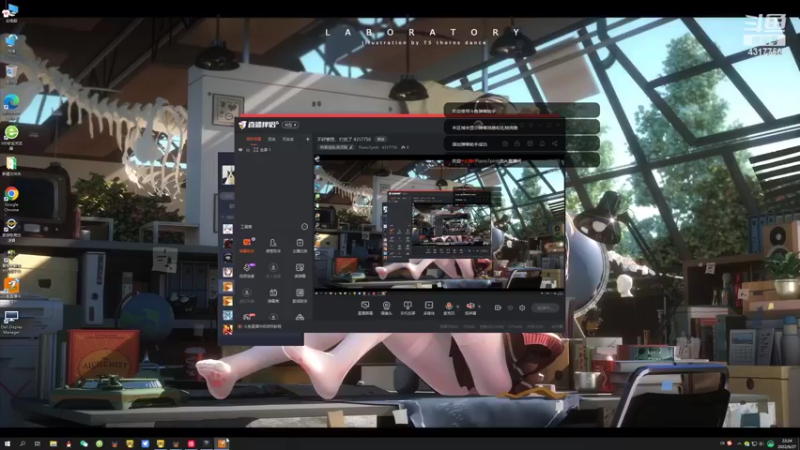800x450 pixels.
Task: Open the Windows Start menu
Action: coord(7,443)
